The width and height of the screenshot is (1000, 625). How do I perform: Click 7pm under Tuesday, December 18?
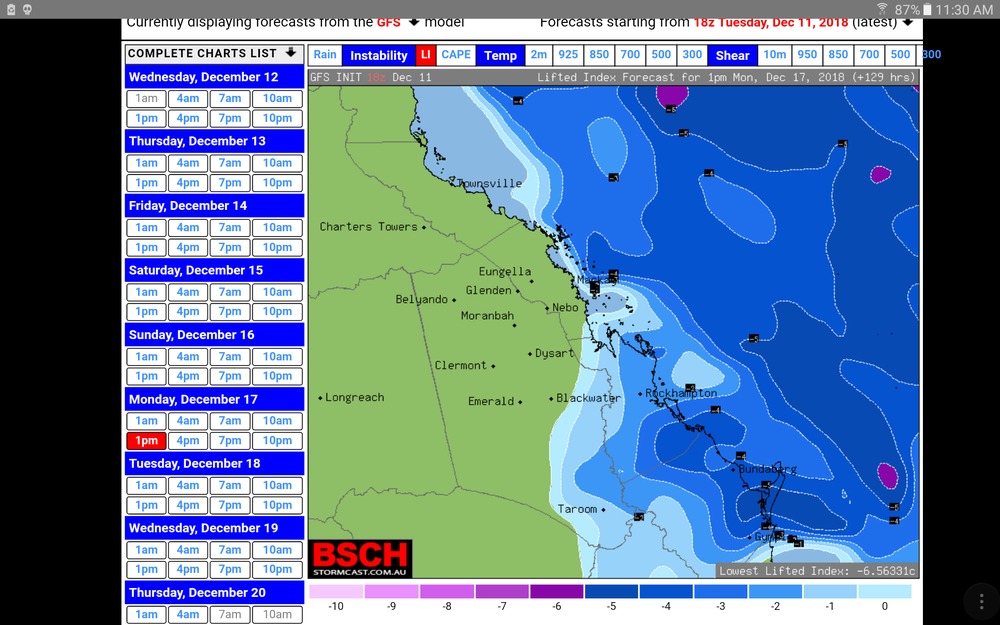230,505
